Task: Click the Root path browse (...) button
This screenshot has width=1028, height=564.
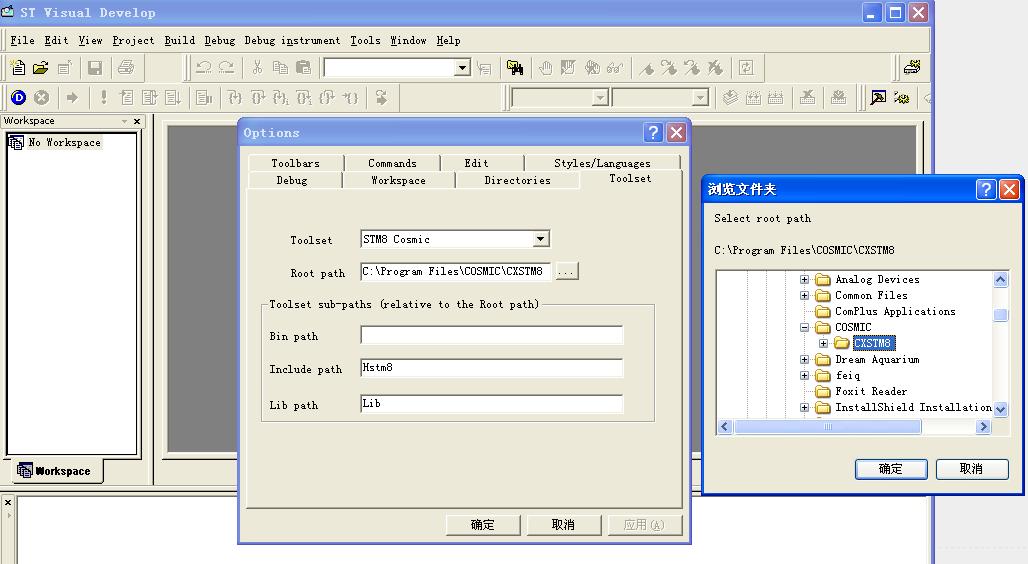Action: (567, 271)
